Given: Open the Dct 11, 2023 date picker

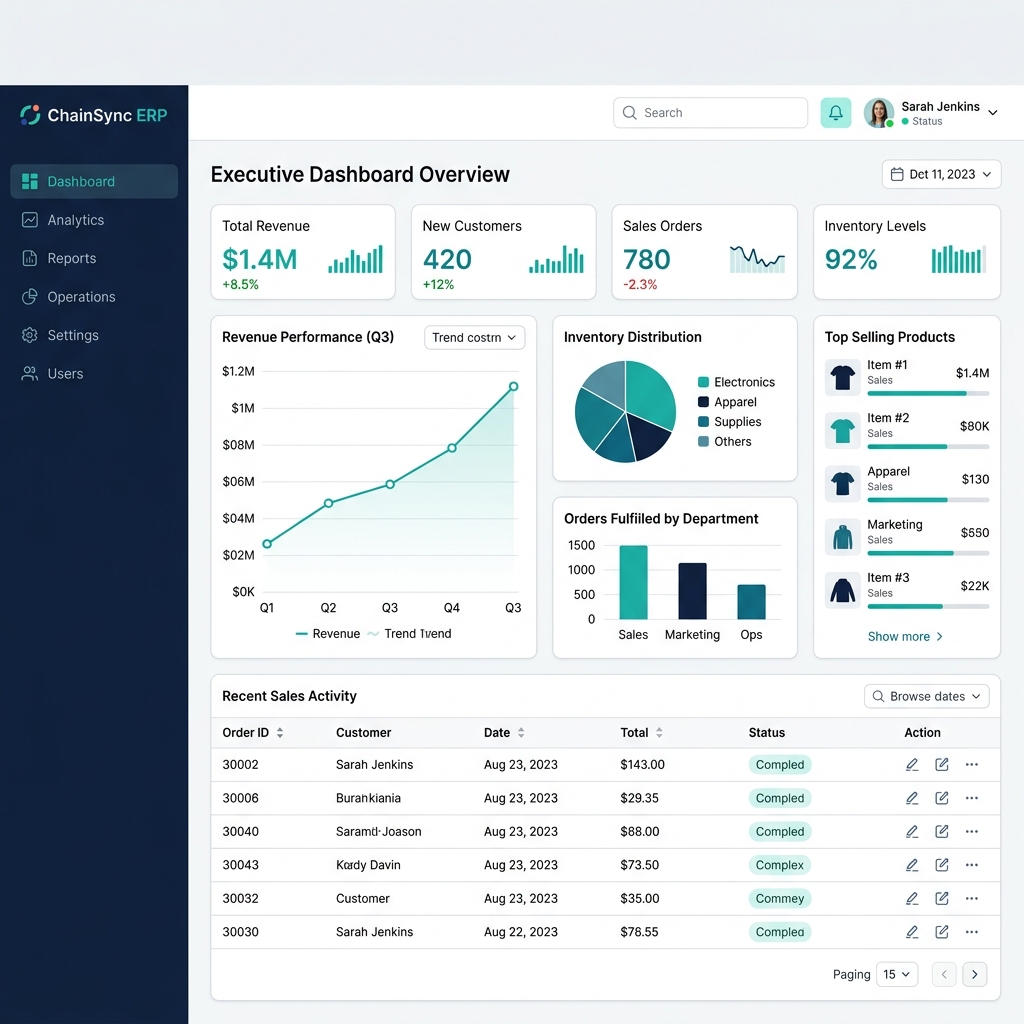Looking at the screenshot, I should tap(941, 174).
